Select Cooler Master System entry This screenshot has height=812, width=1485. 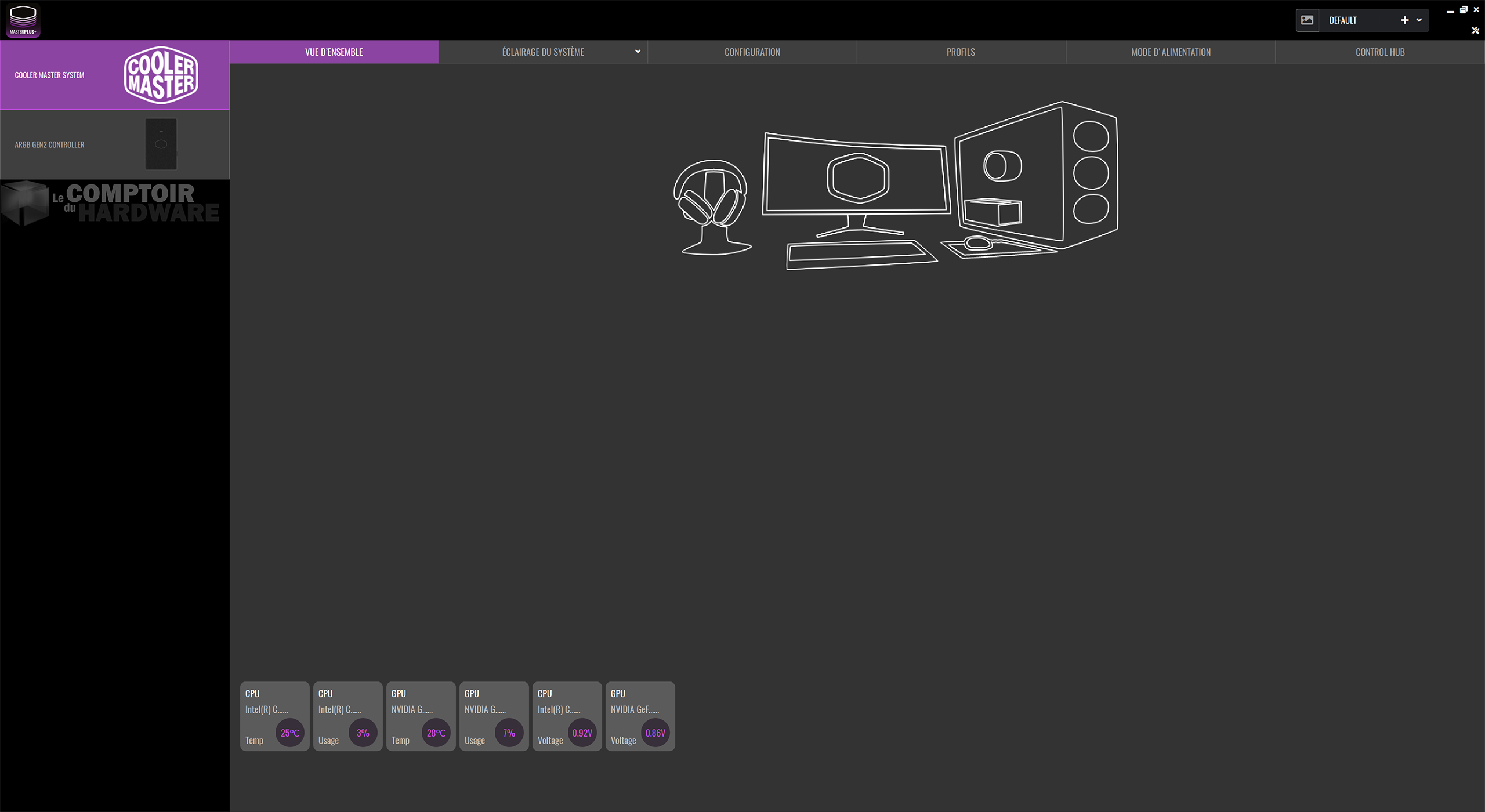click(114, 75)
